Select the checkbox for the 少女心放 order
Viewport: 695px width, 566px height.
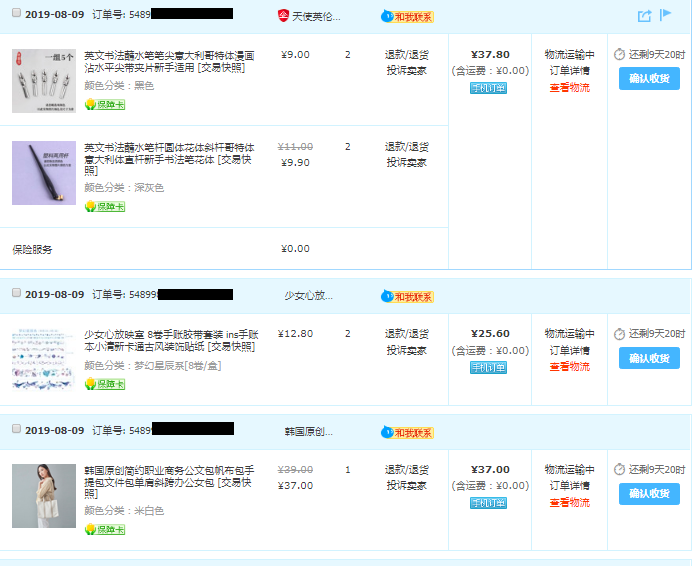15,293
